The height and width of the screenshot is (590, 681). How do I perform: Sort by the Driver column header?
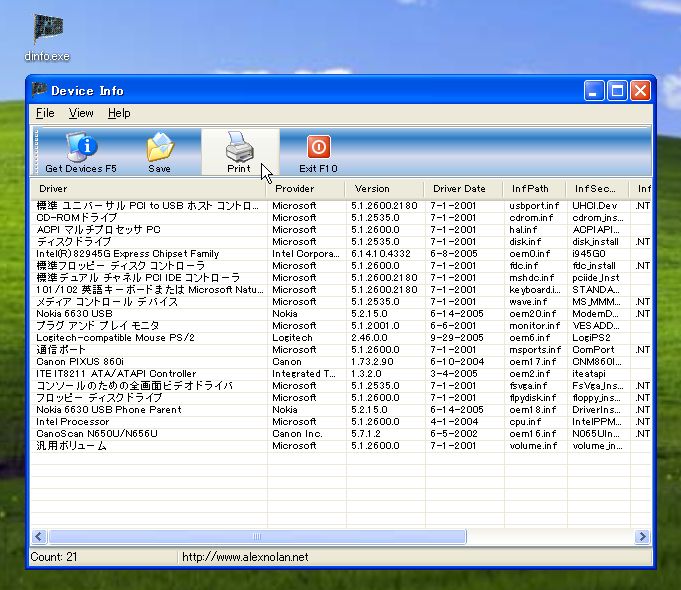[149, 189]
